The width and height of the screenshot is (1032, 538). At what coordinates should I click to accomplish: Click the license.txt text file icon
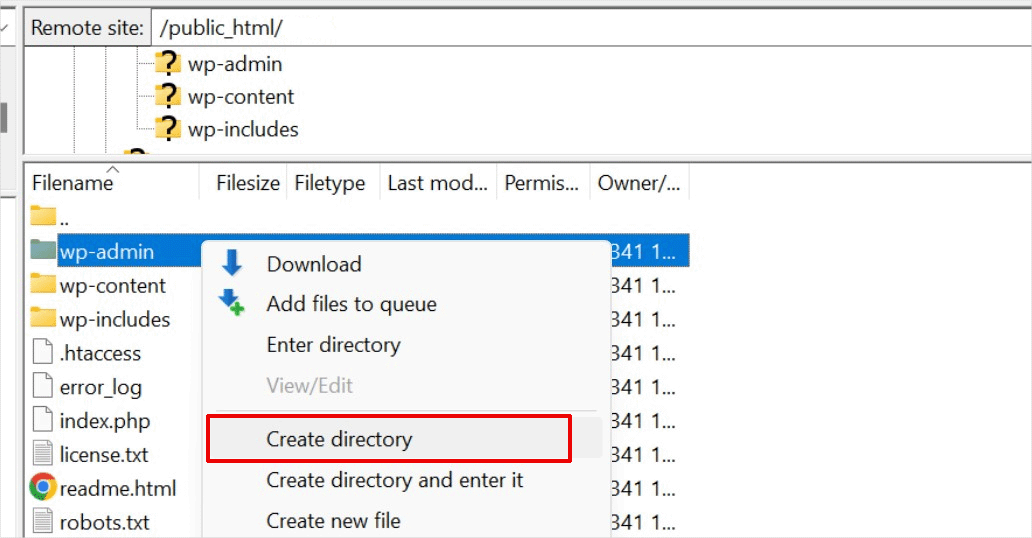43,454
